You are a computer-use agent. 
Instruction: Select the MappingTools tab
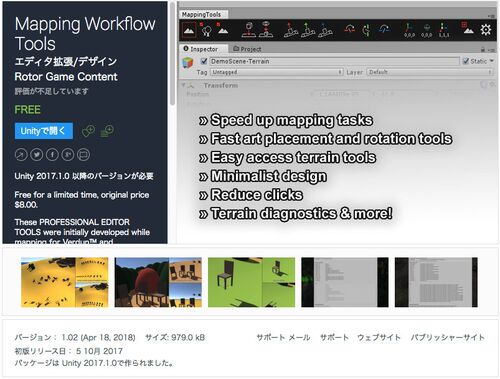click(204, 14)
